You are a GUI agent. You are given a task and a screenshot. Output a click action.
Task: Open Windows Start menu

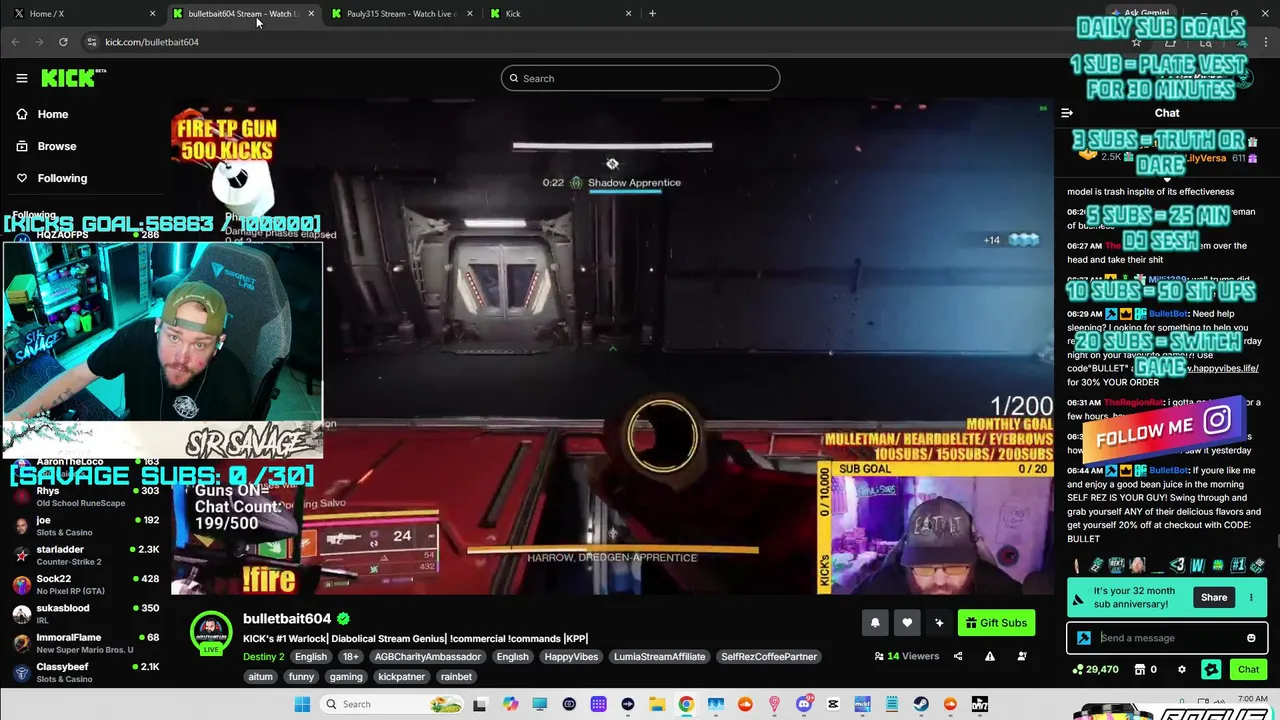point(302,704)
